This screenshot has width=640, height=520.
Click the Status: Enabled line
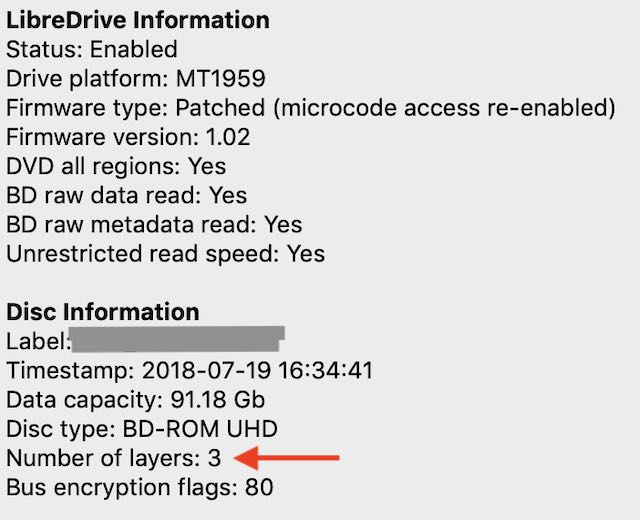point(92,49)
